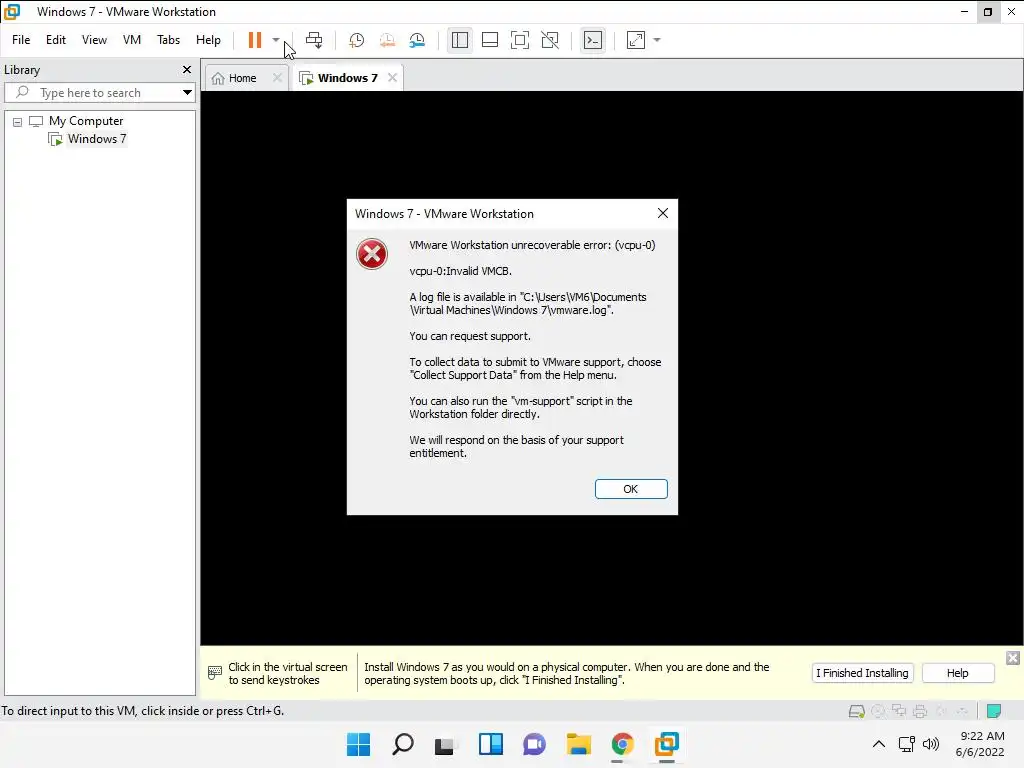This screenshot has height=768, width=1024.
Task: Take a snapshot of this virtual machine
Action: (x=357, y=40)
